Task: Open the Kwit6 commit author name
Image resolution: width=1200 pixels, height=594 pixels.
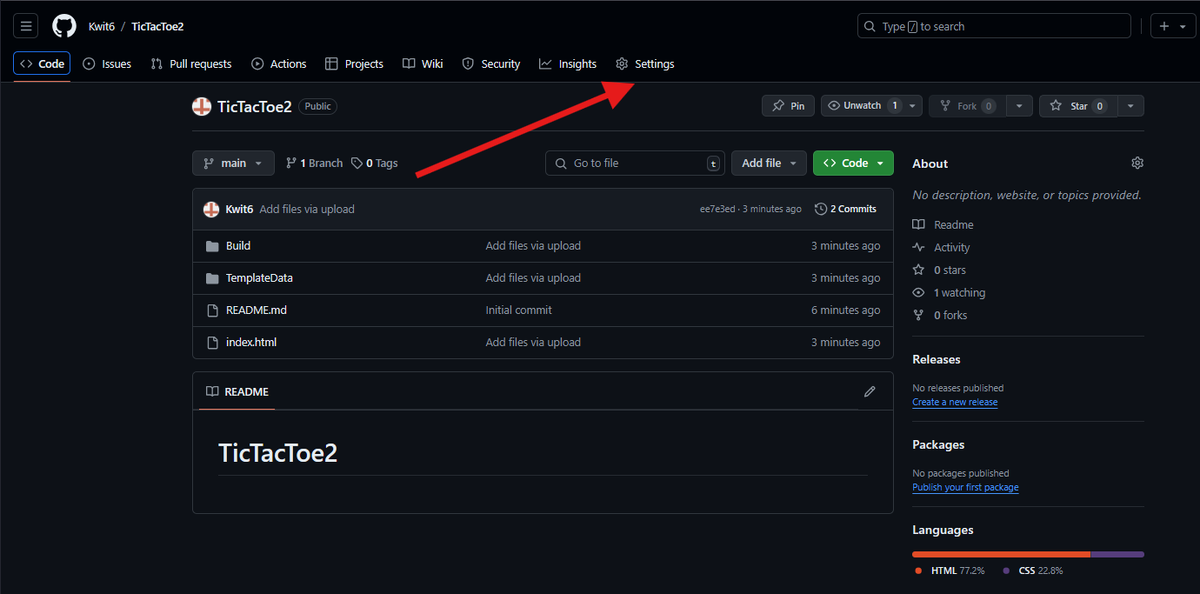Action: (239, 209)
